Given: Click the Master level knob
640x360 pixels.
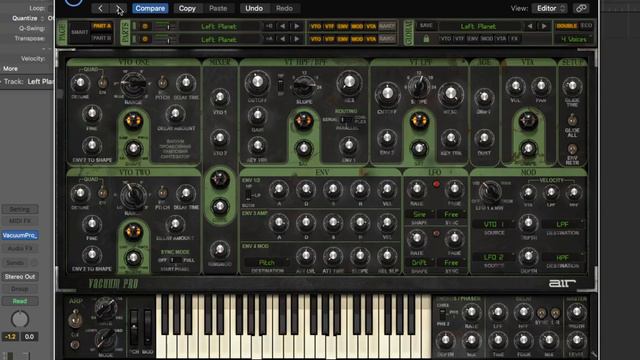Looking at the screenshot, I should (576, 340).
